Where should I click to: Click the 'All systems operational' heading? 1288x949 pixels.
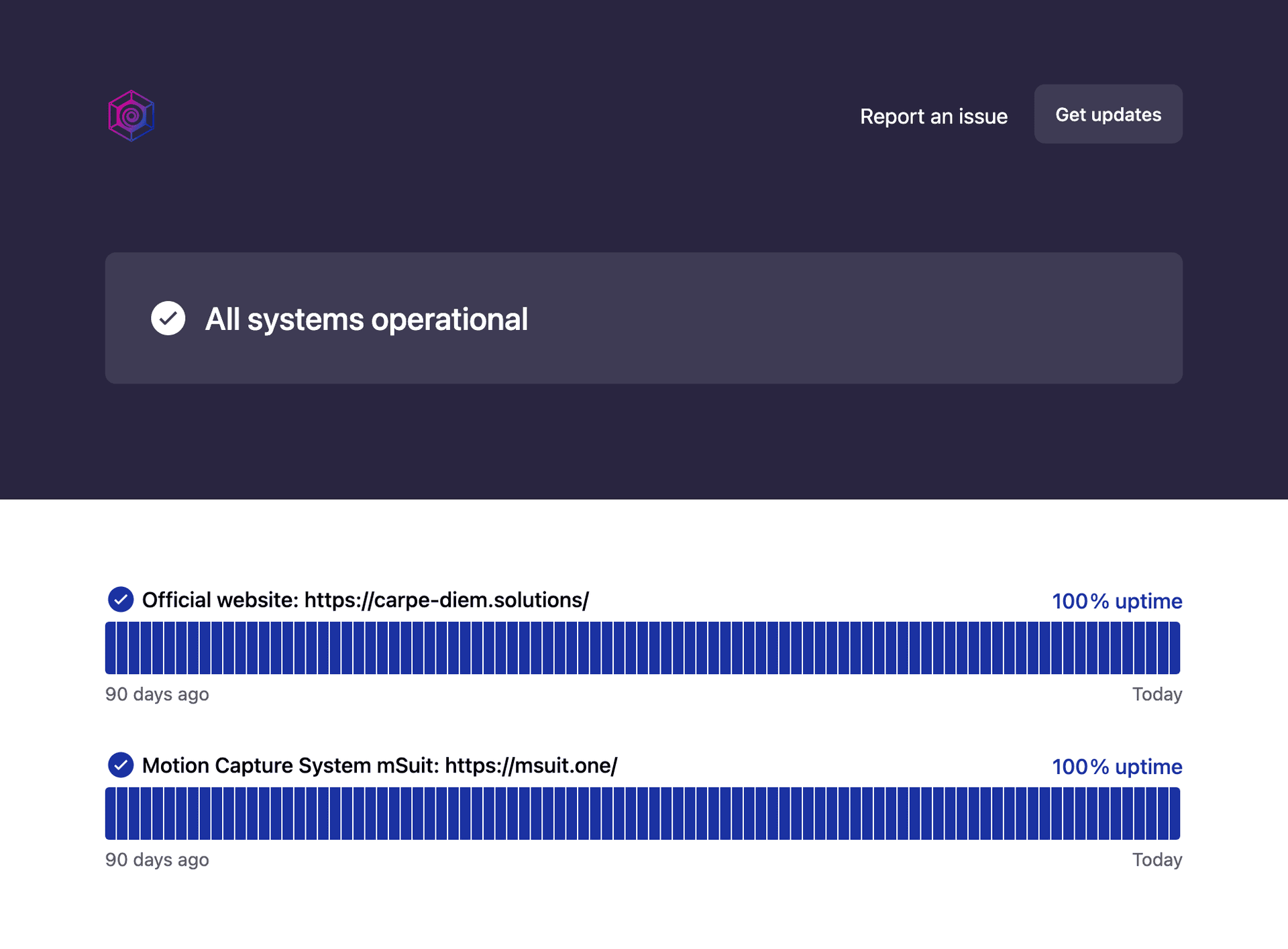pos(366,319)
